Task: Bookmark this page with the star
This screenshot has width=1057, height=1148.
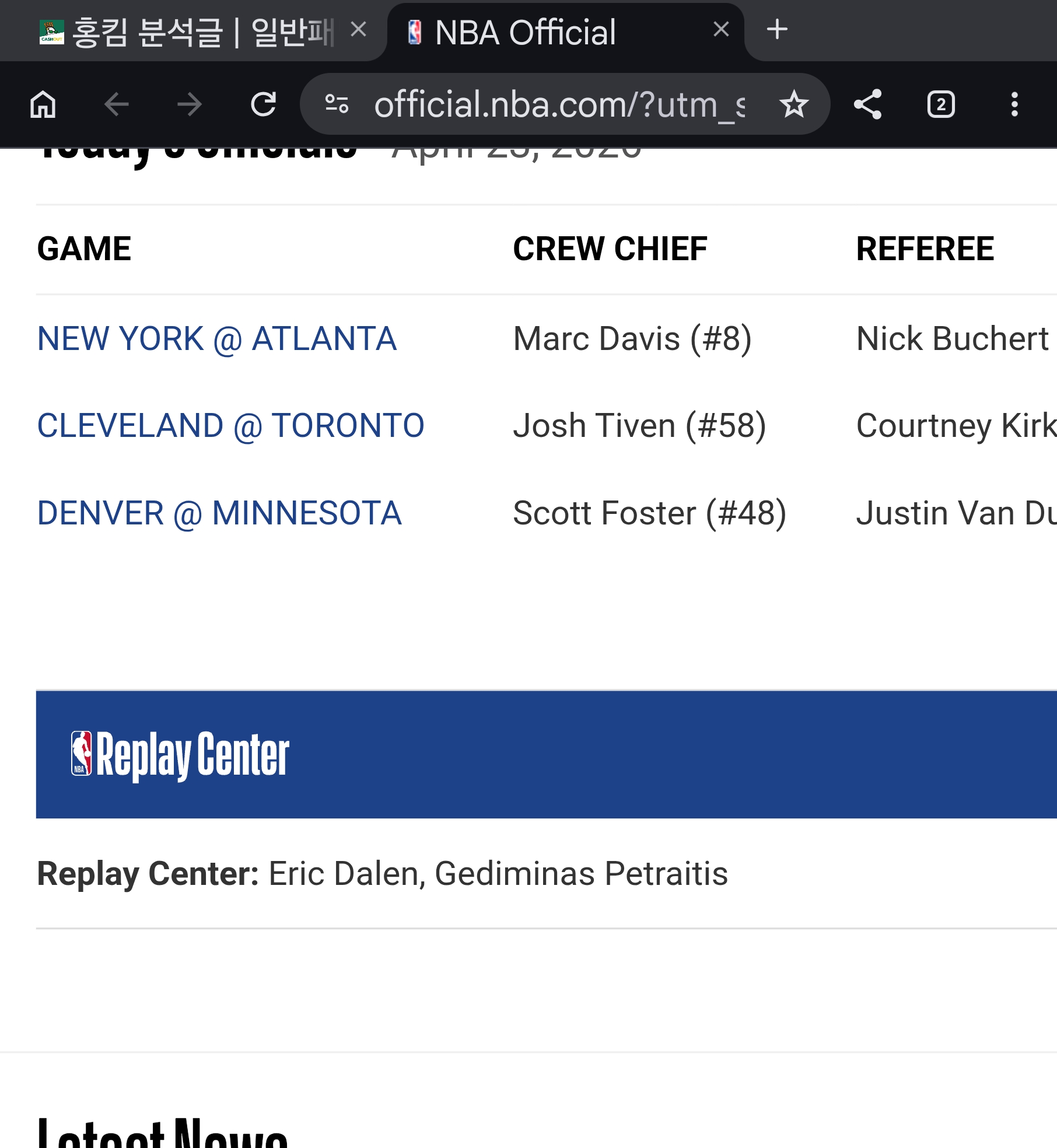Action: [794, 104]
